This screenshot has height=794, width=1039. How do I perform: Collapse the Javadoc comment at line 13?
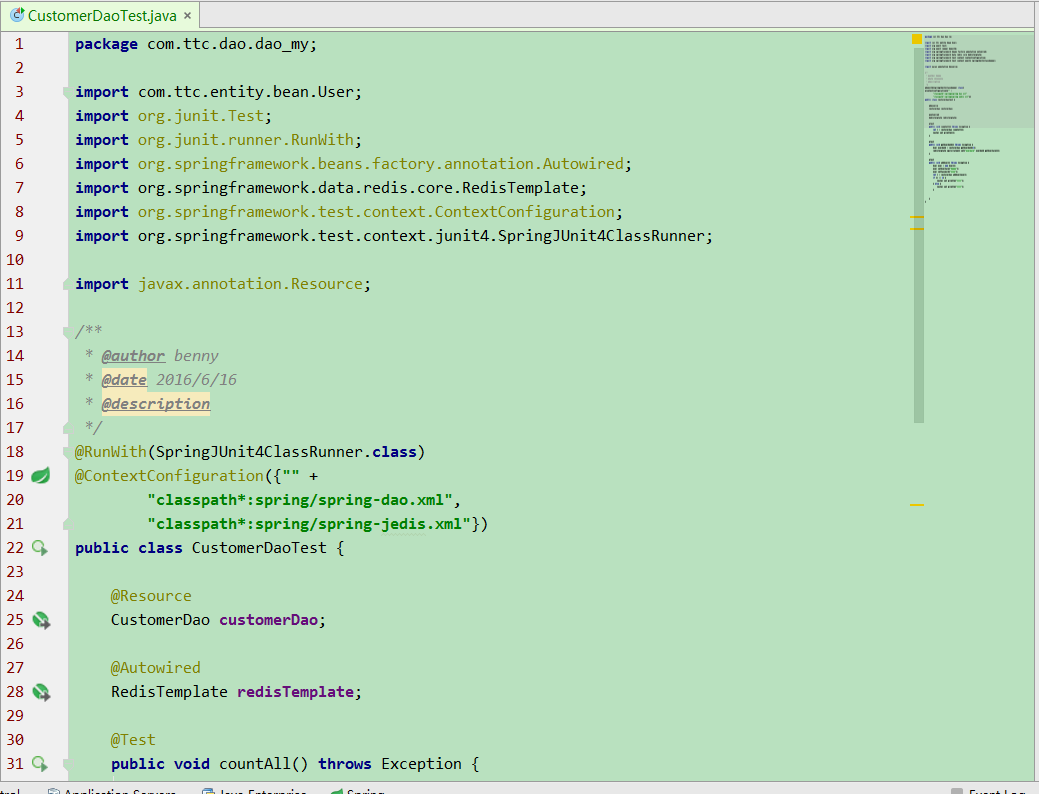point(66,331)
